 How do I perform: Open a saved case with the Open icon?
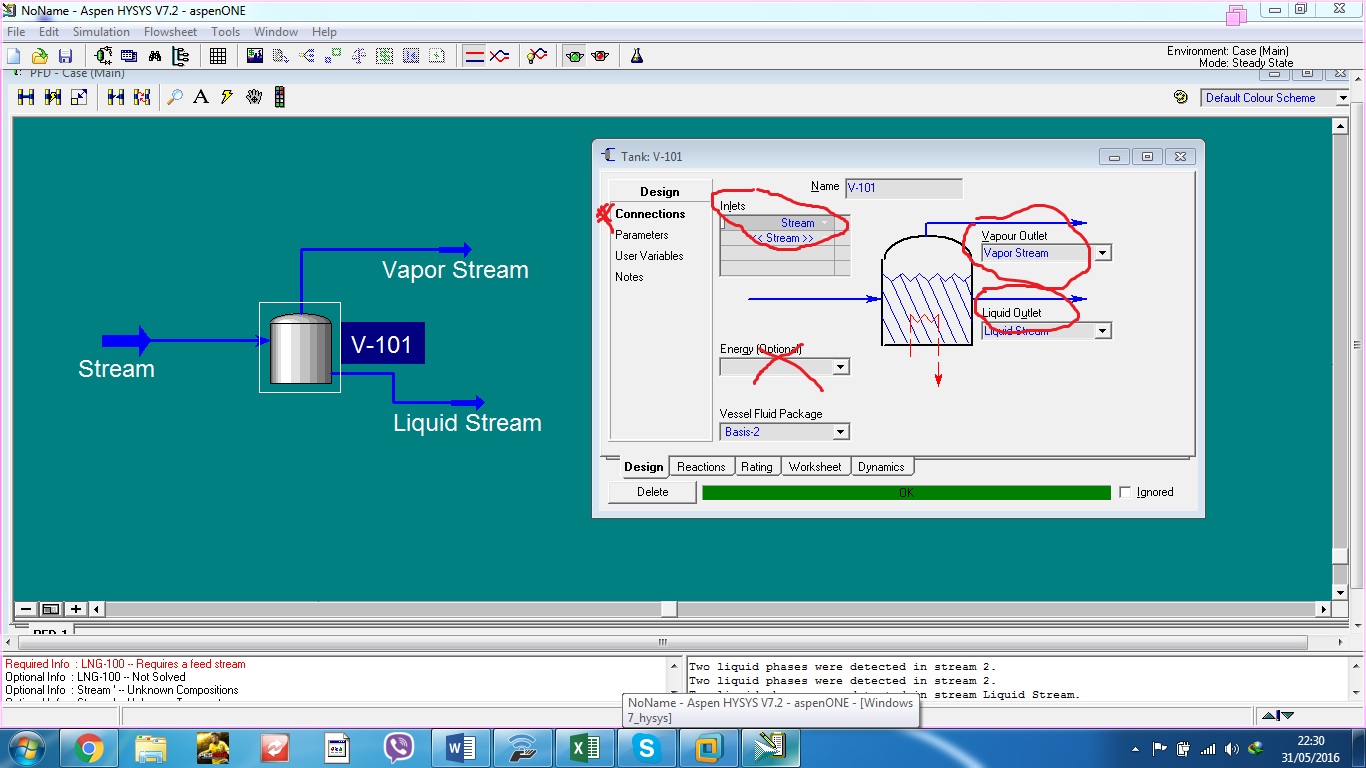click(39, 55)
